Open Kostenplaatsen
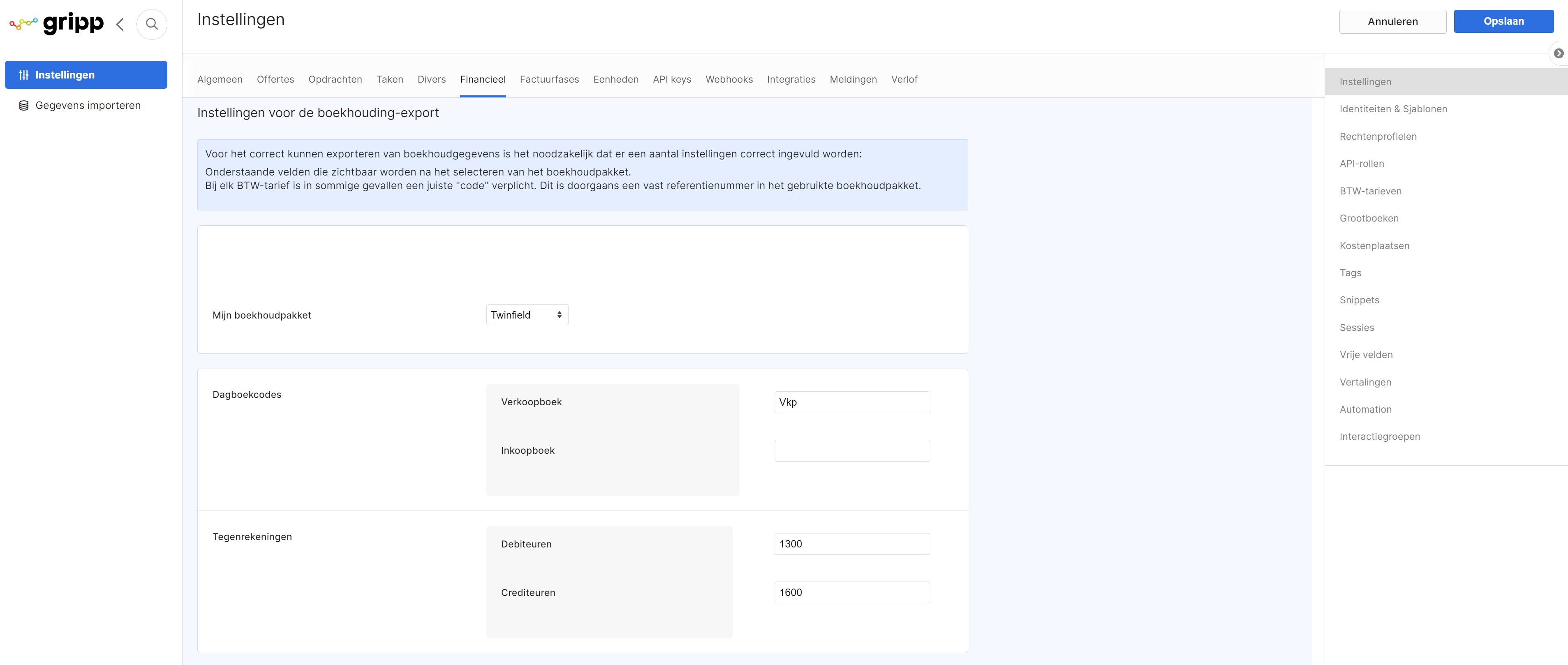The height and width of the screenshot is (665, 1568). pos(1374,246)
